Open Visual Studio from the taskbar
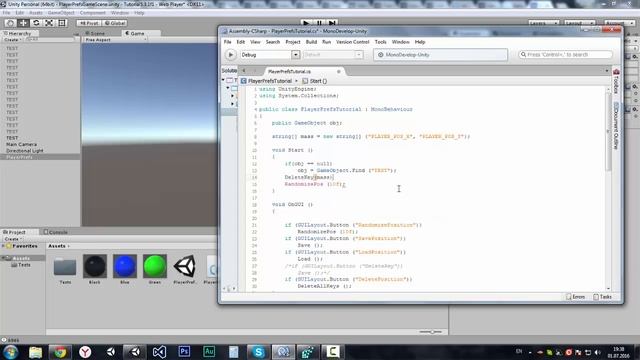640x360 pixels. [159, 352]
